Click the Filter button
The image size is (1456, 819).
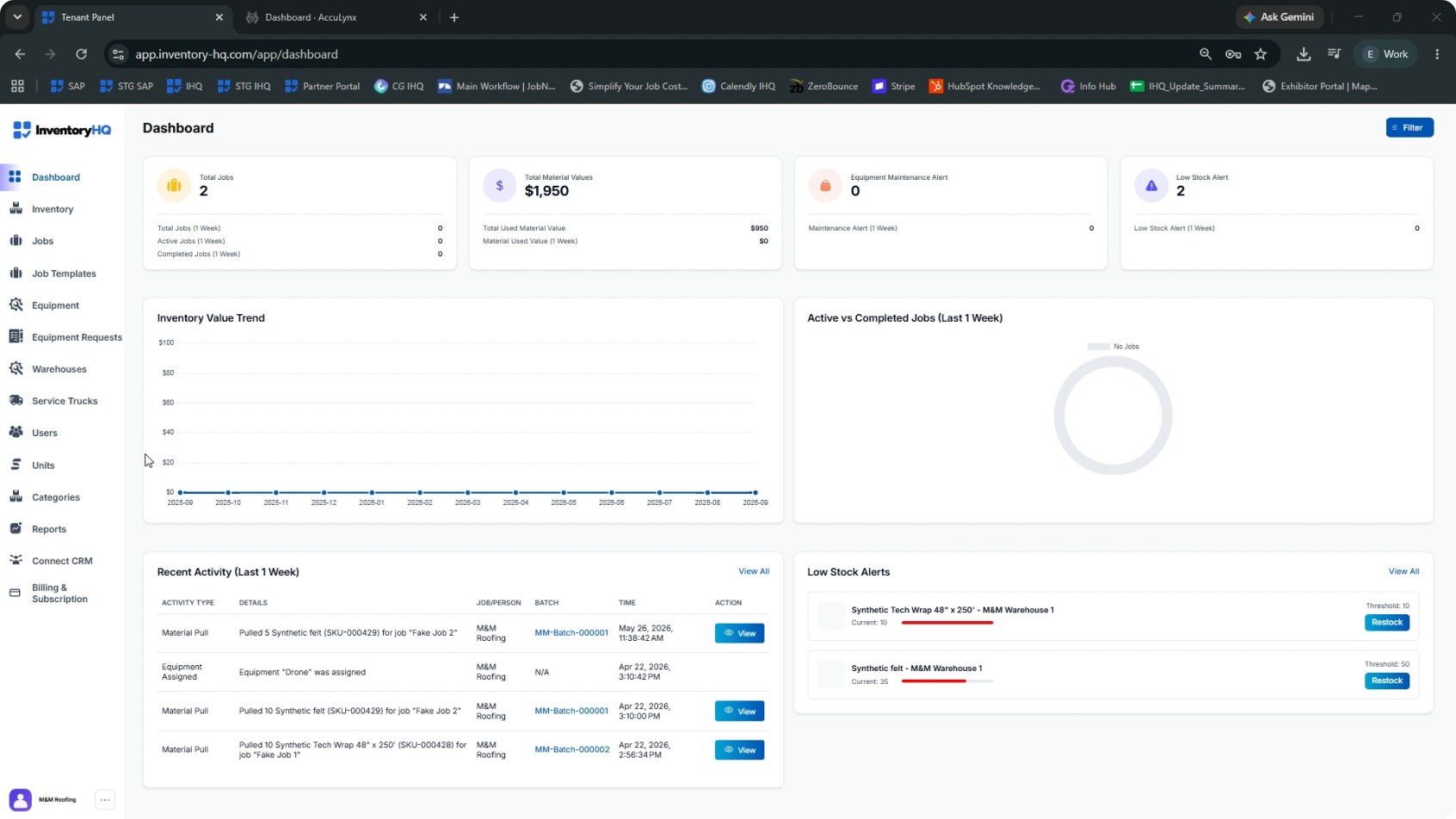click(1410, 127)
